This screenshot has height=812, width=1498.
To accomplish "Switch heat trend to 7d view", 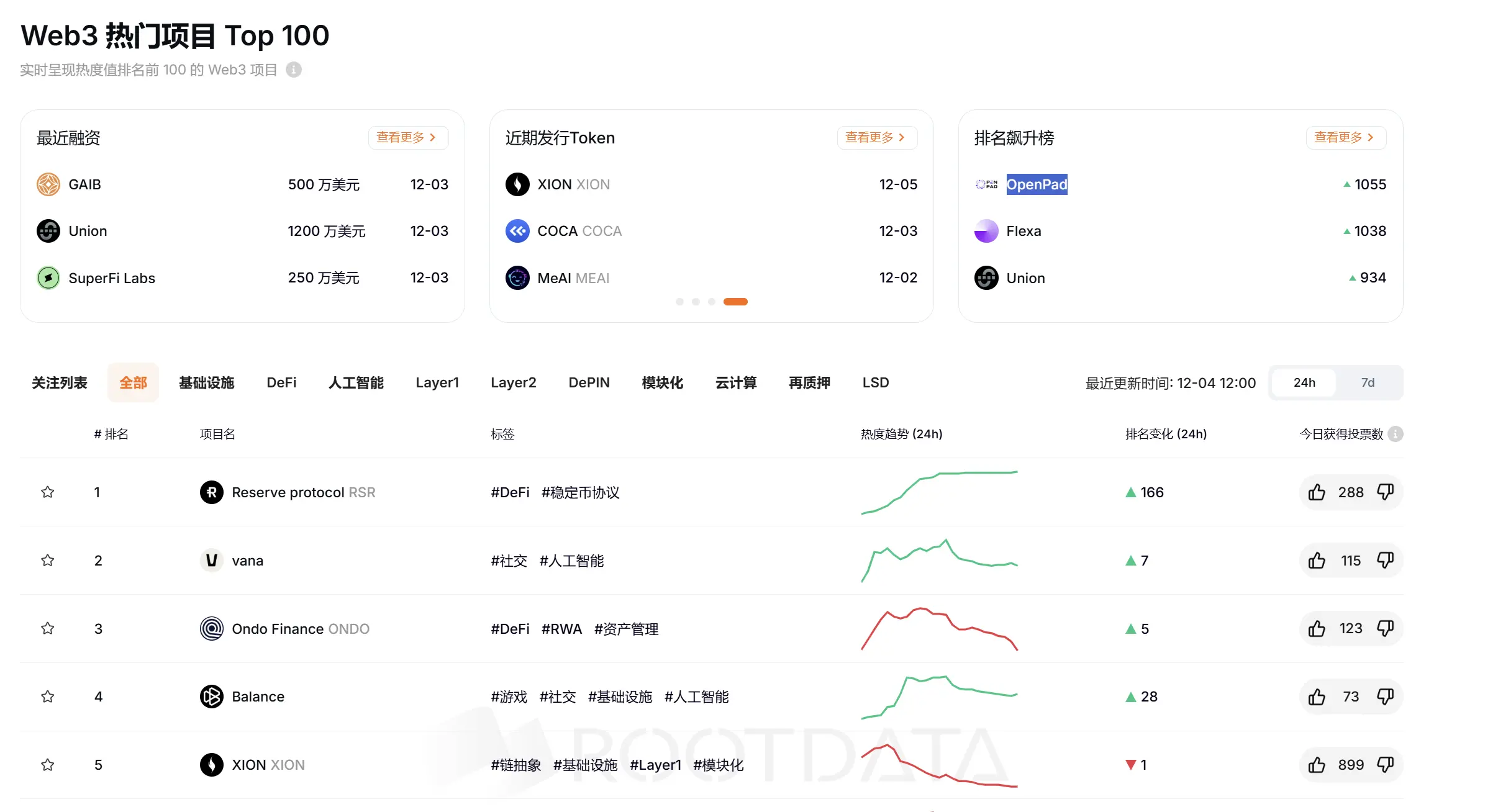I will (x=1368, y=382).
